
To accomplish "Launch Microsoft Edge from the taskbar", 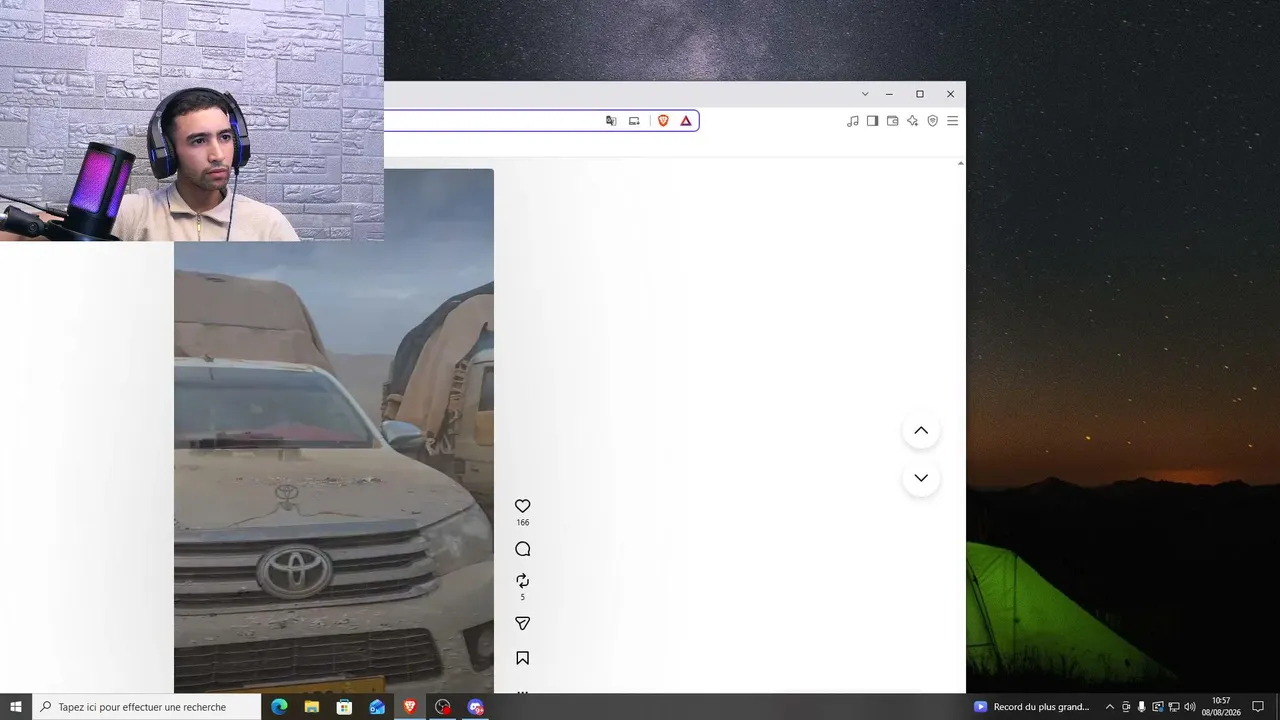I will [279, 707].
